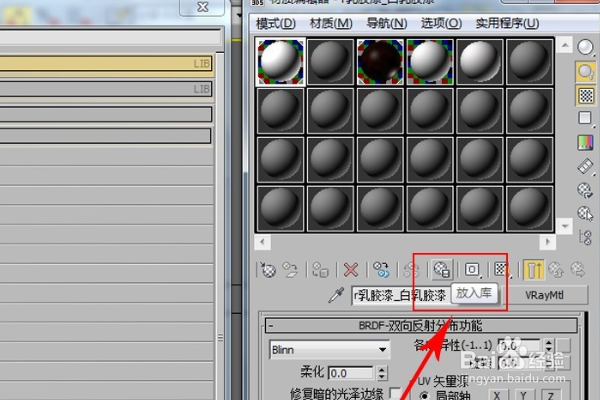This screenshot has width=600, height=400.
Task: Click the Make Preview film icon
Action: [x=585, y=166]
